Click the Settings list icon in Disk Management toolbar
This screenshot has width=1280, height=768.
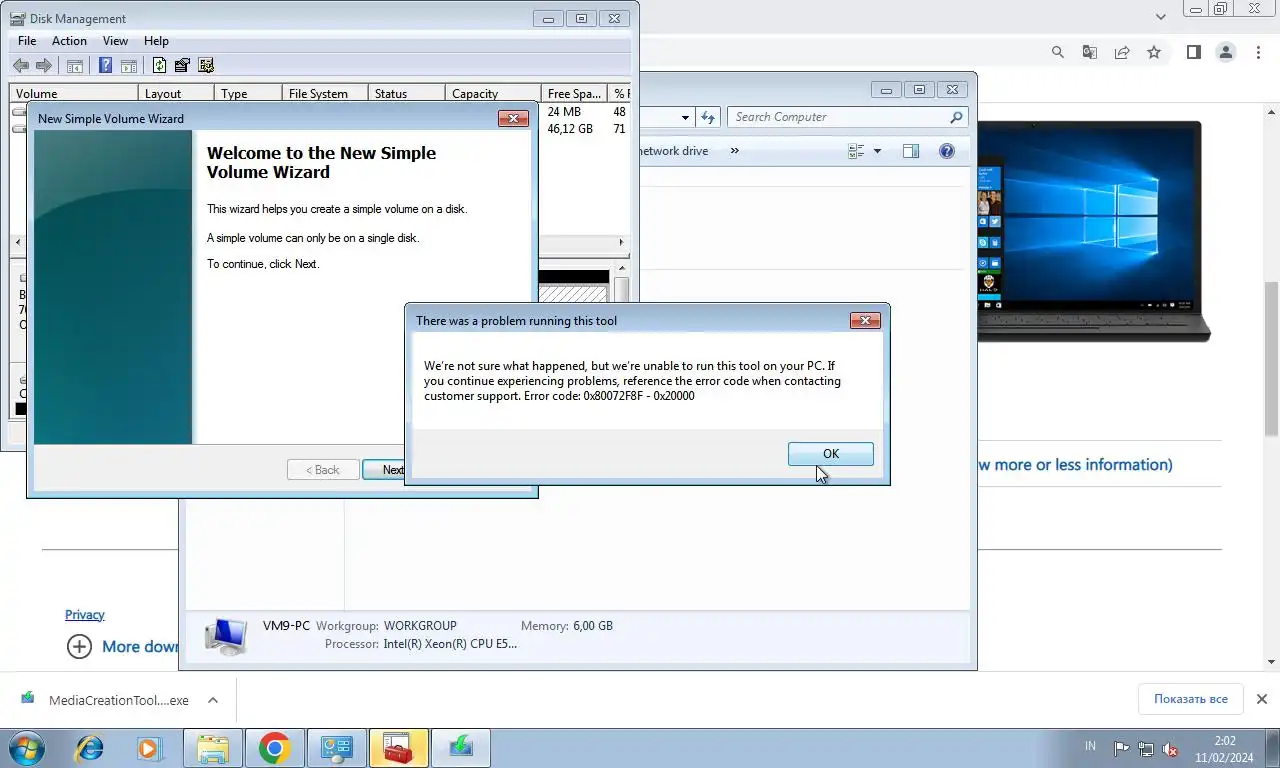[x=206, y=66]
